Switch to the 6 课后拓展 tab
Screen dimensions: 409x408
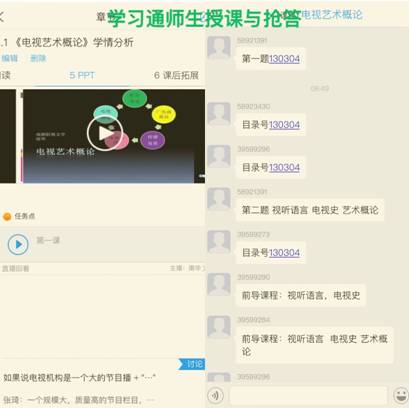pos(176,75)
